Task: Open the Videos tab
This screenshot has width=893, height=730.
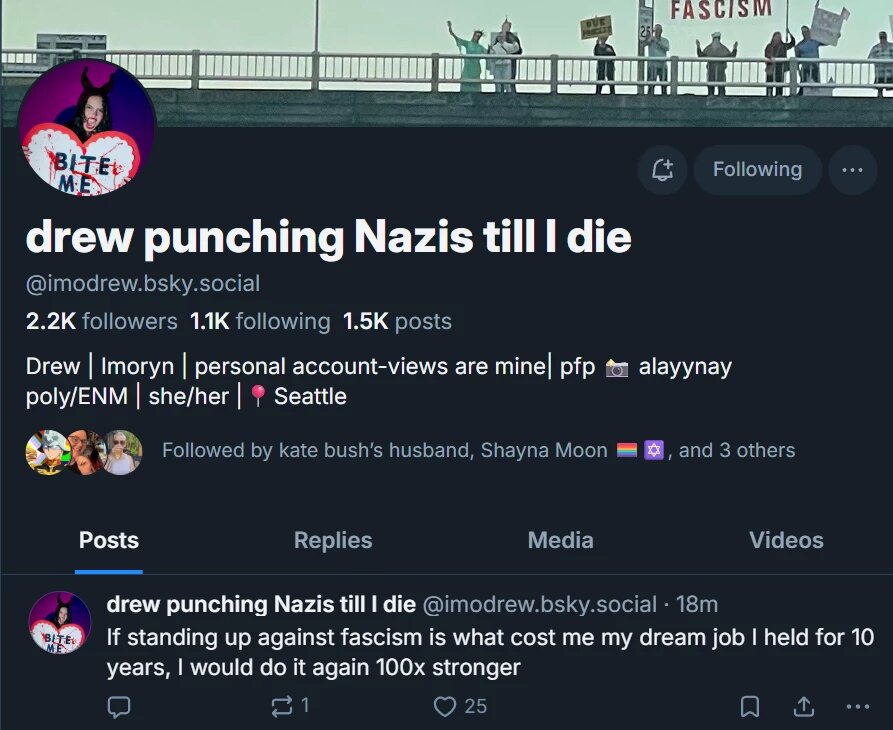Action: 786,540
